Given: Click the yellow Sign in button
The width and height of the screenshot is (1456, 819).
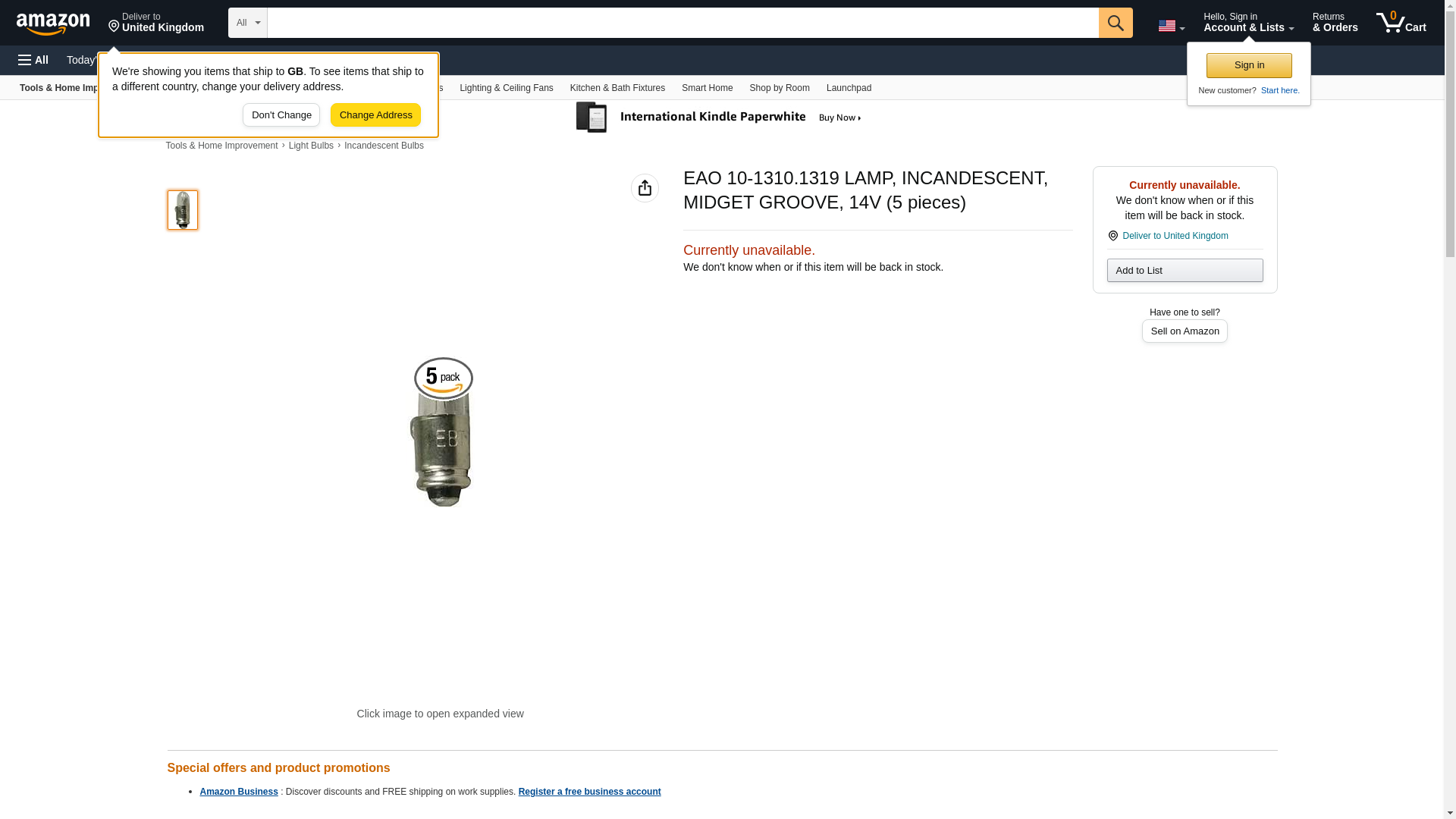Looking at the screenshot, I should click(x=1249, y=65).
